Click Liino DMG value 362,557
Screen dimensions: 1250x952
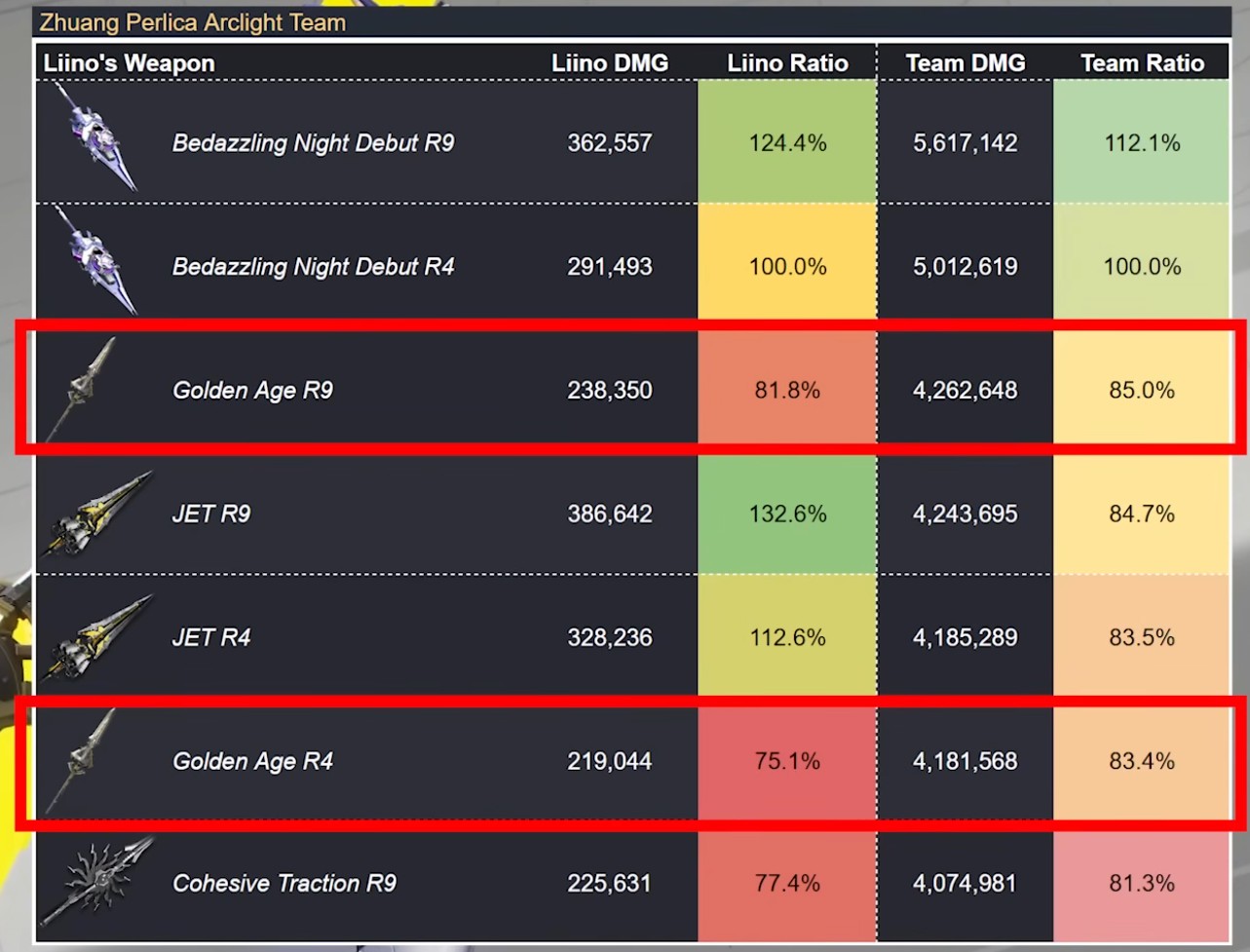[x=610, y=143]
